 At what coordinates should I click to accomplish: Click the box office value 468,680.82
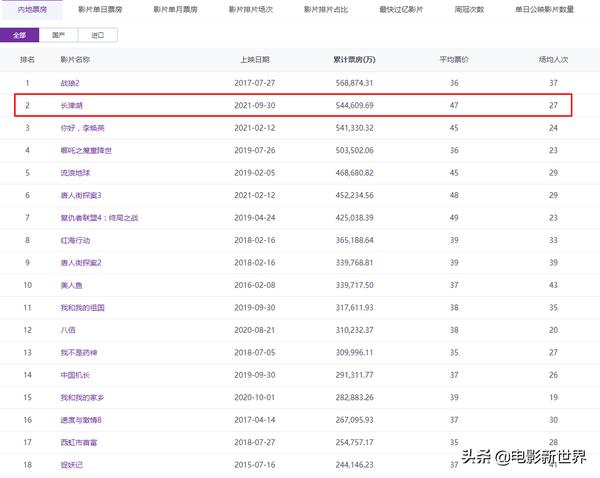pos(354,173)
